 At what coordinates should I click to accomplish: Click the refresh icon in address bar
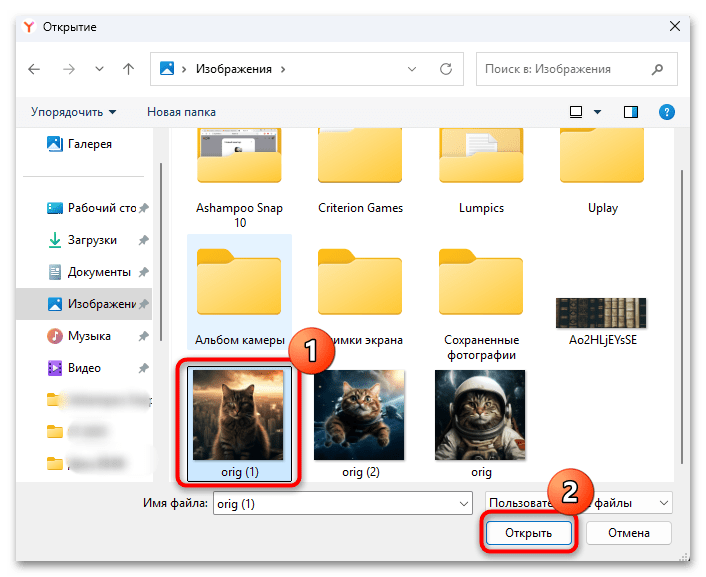tap(444, 70)
